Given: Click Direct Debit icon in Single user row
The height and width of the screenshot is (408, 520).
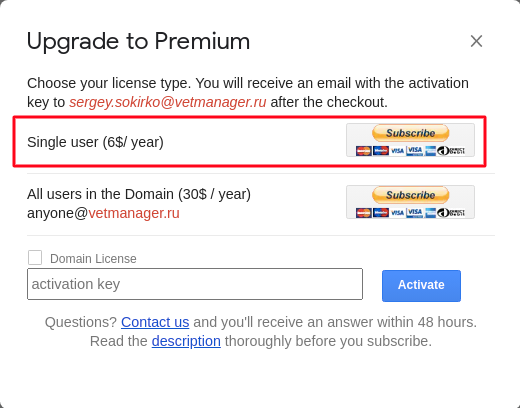Looking at the screenshot, I should pos(451,151).
